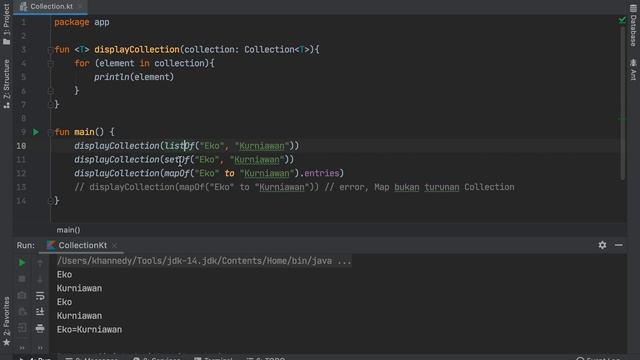Image resolution: width=640 pixels, height=360 pixels.
Task: Click 'displayCollection' function name on line 3
Action: click(x=137, y=49)
